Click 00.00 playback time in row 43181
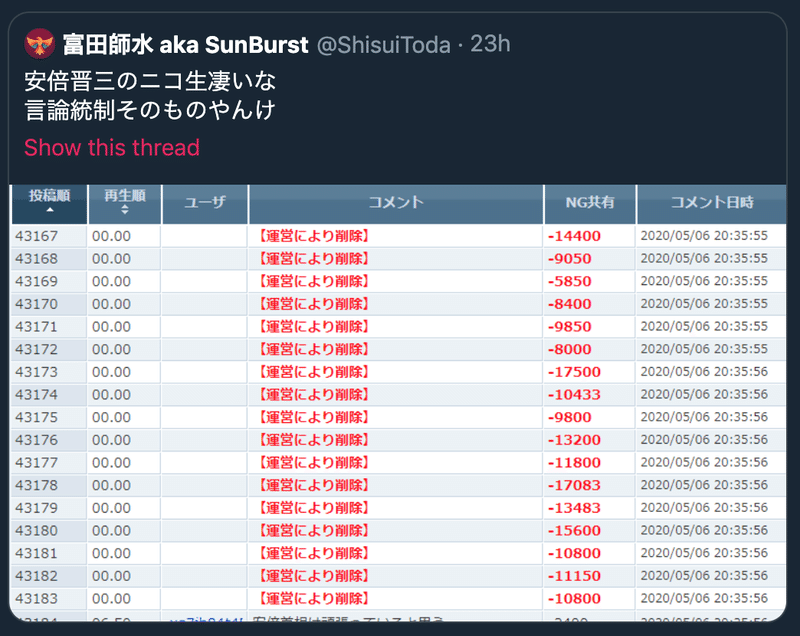This screenshot has height=636, width=800. click(111, 553)
